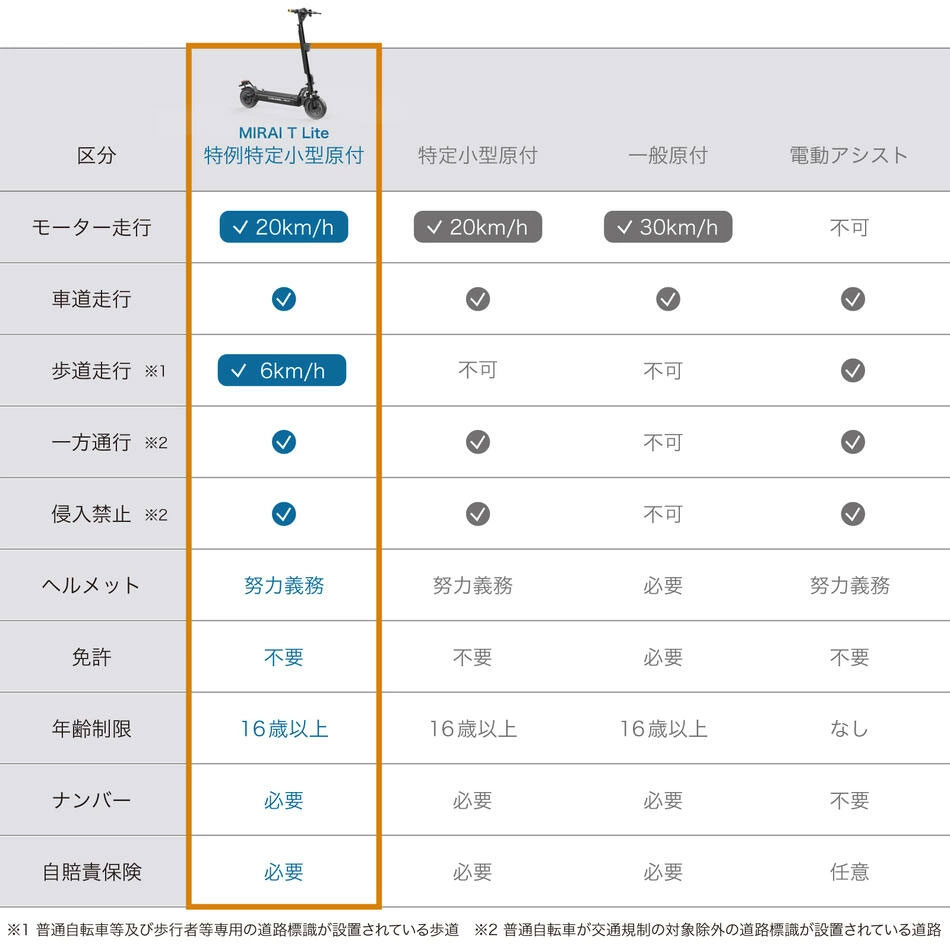The width and height of the screenshot is (950, 949).
Task: Click 努力義務 helmet cell under 特定小型原付
Action: (x=473, y=585)
